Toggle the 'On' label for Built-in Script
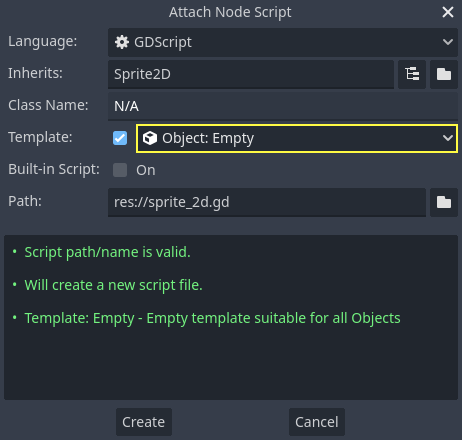462x440 pixels. [146, 170]
